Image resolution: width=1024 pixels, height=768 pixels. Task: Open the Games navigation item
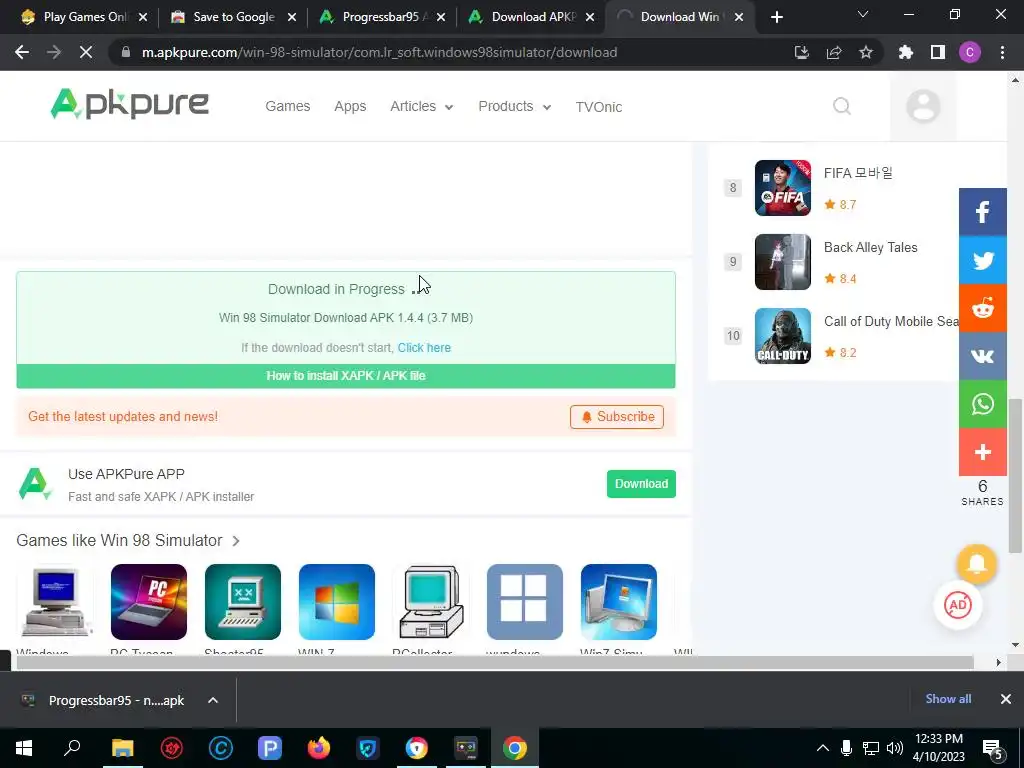coord(287,106)
